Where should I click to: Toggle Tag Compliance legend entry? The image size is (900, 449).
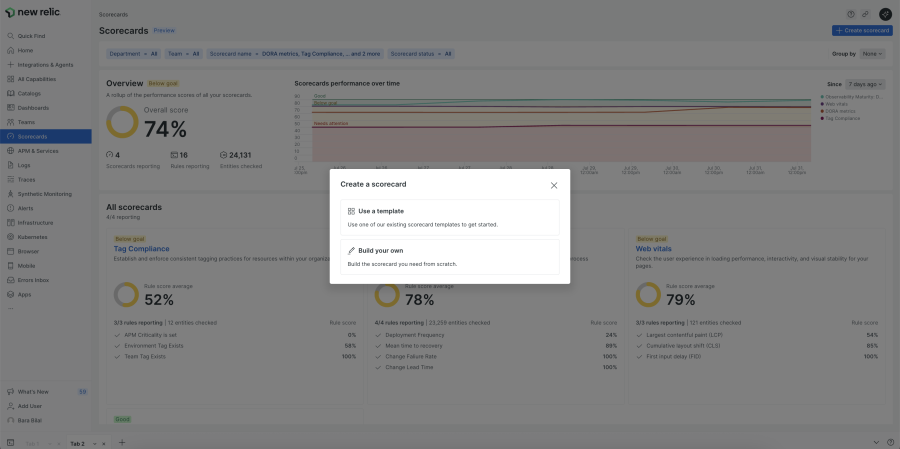(x=840, y=118)
